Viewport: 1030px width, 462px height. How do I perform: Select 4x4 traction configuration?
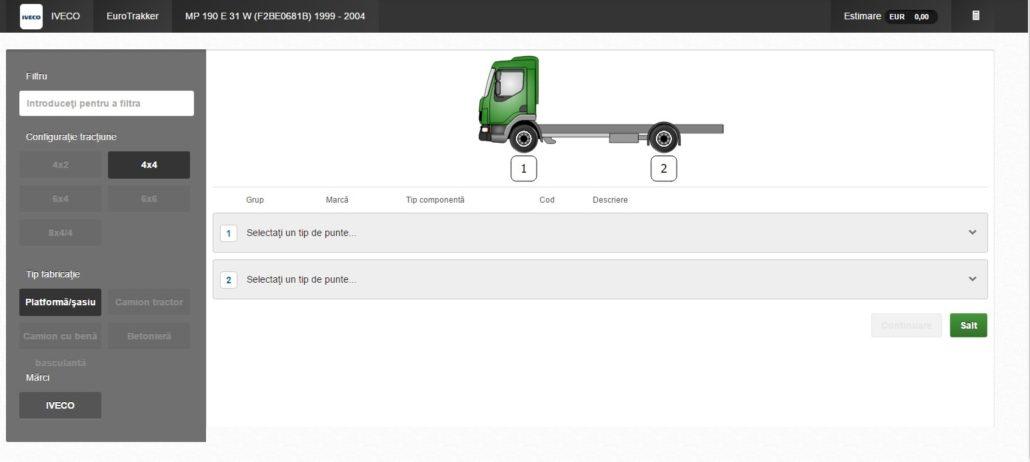(149, 165)
